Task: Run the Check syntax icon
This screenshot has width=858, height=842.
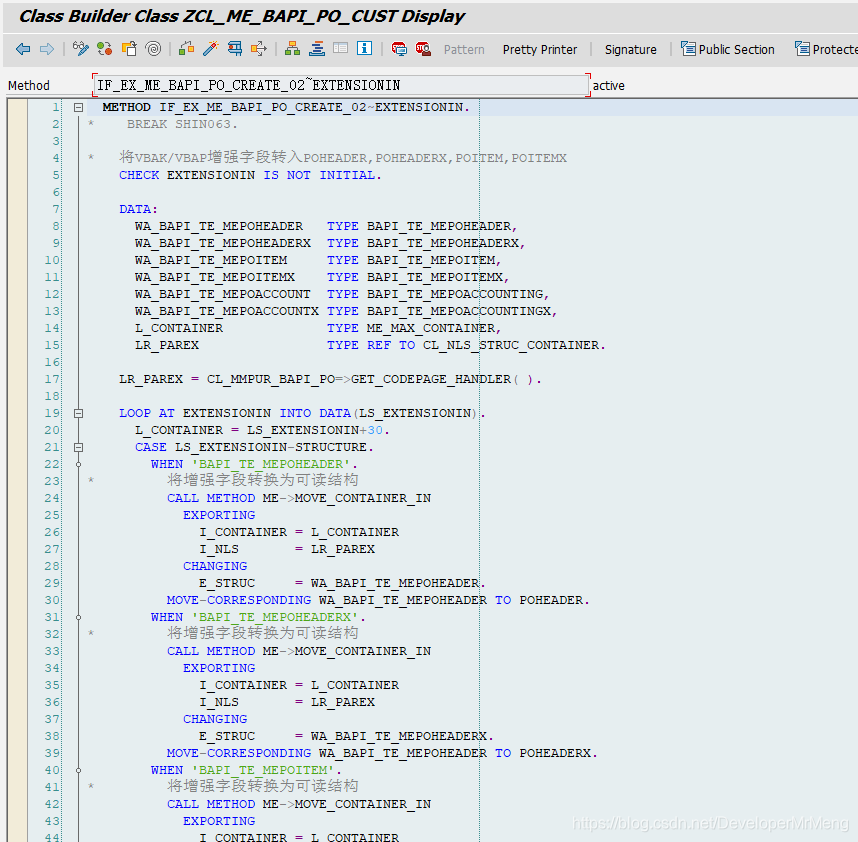Action: tap(187, 49)
